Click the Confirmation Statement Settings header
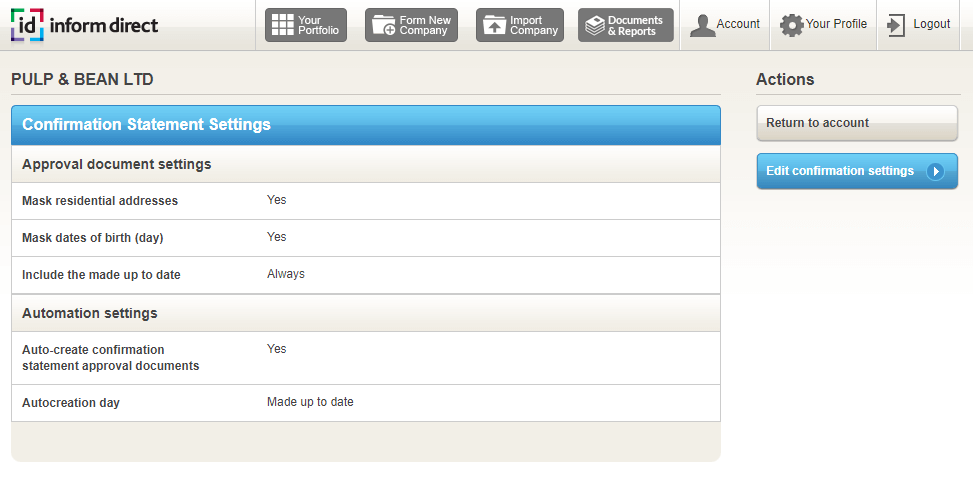Screen dimensions: 973x480 365,125
